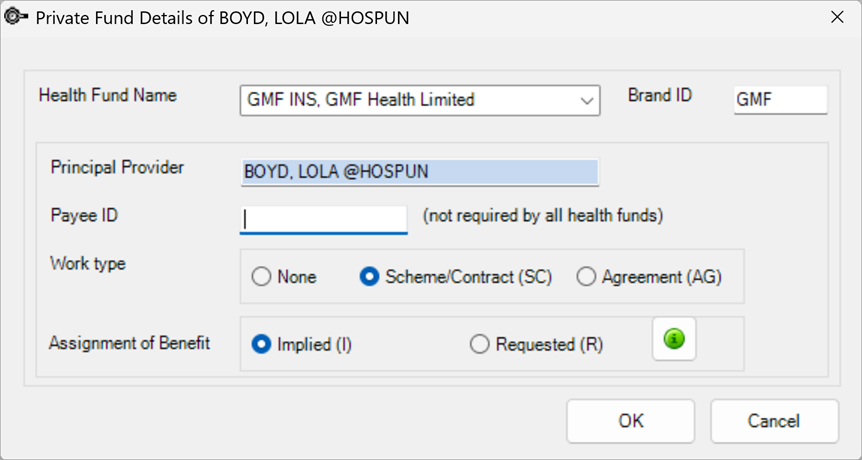
Task: Click the OK button
Action: click(x=631, y=421)
